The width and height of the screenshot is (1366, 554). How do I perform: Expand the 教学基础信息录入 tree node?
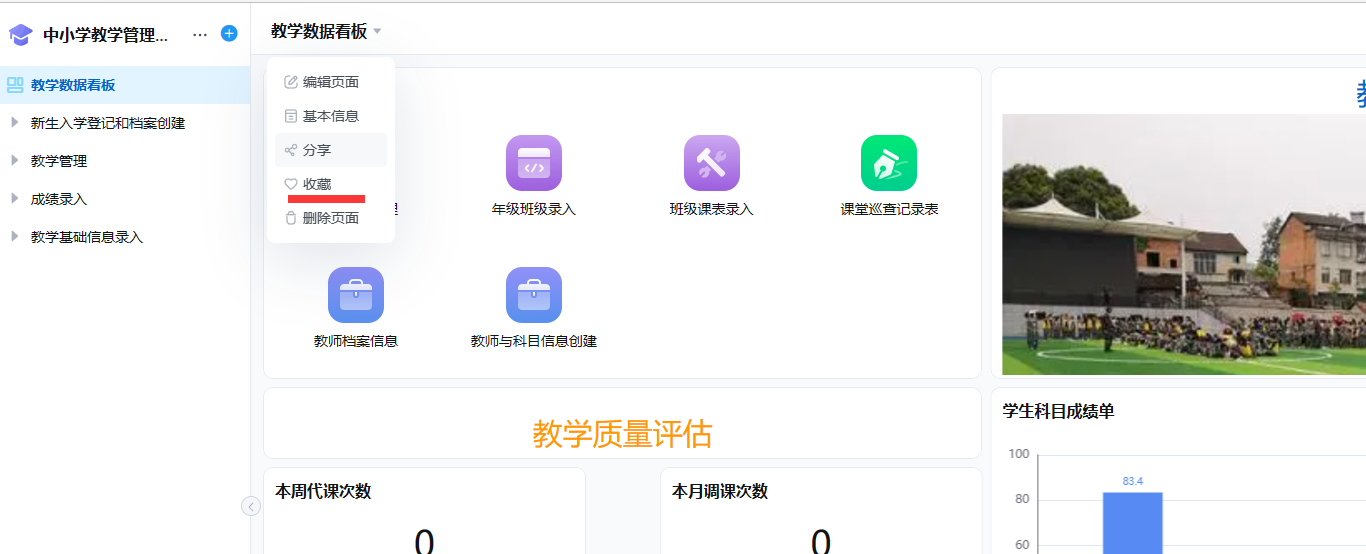point(14,236)
